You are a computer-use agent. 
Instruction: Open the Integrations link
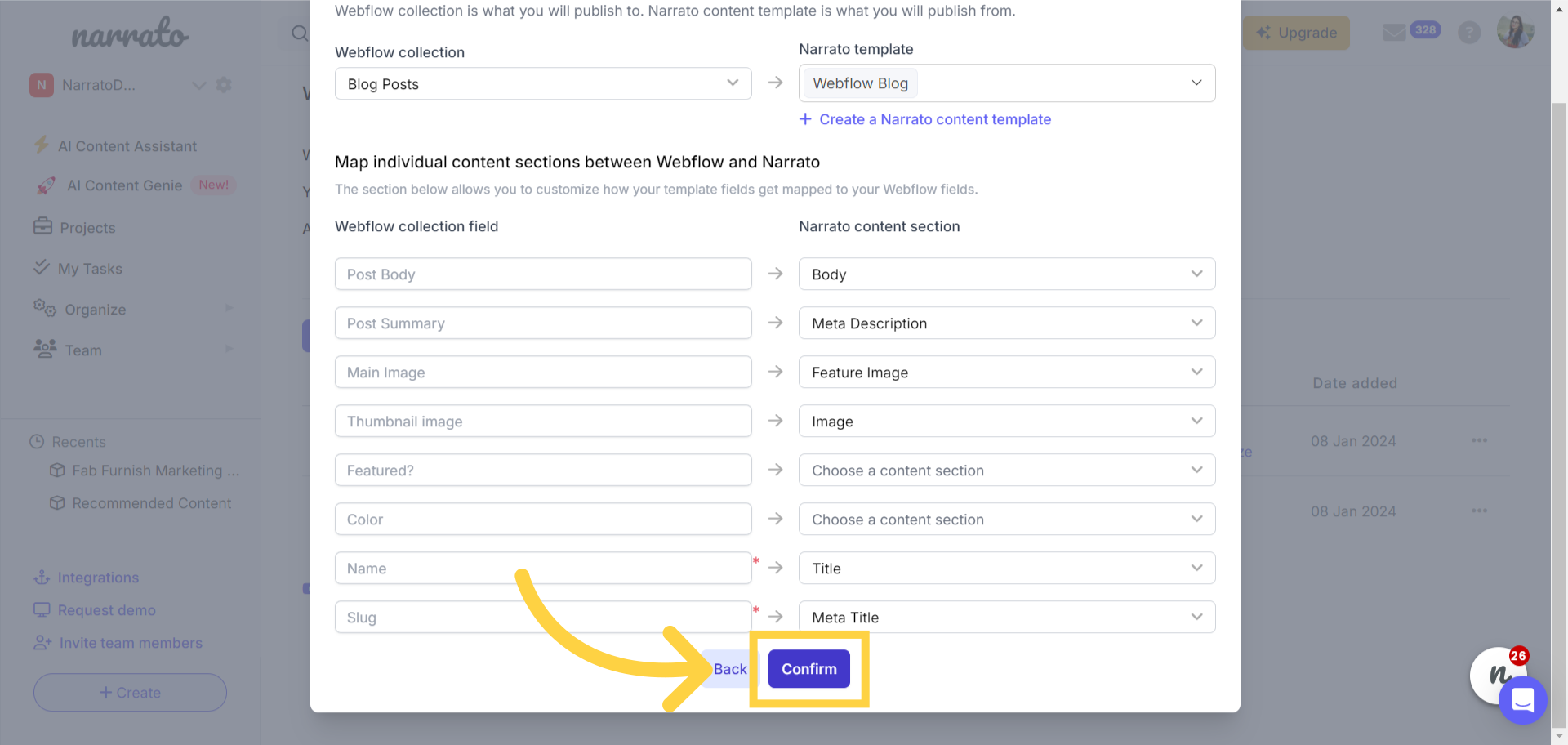tap(98, 578)
